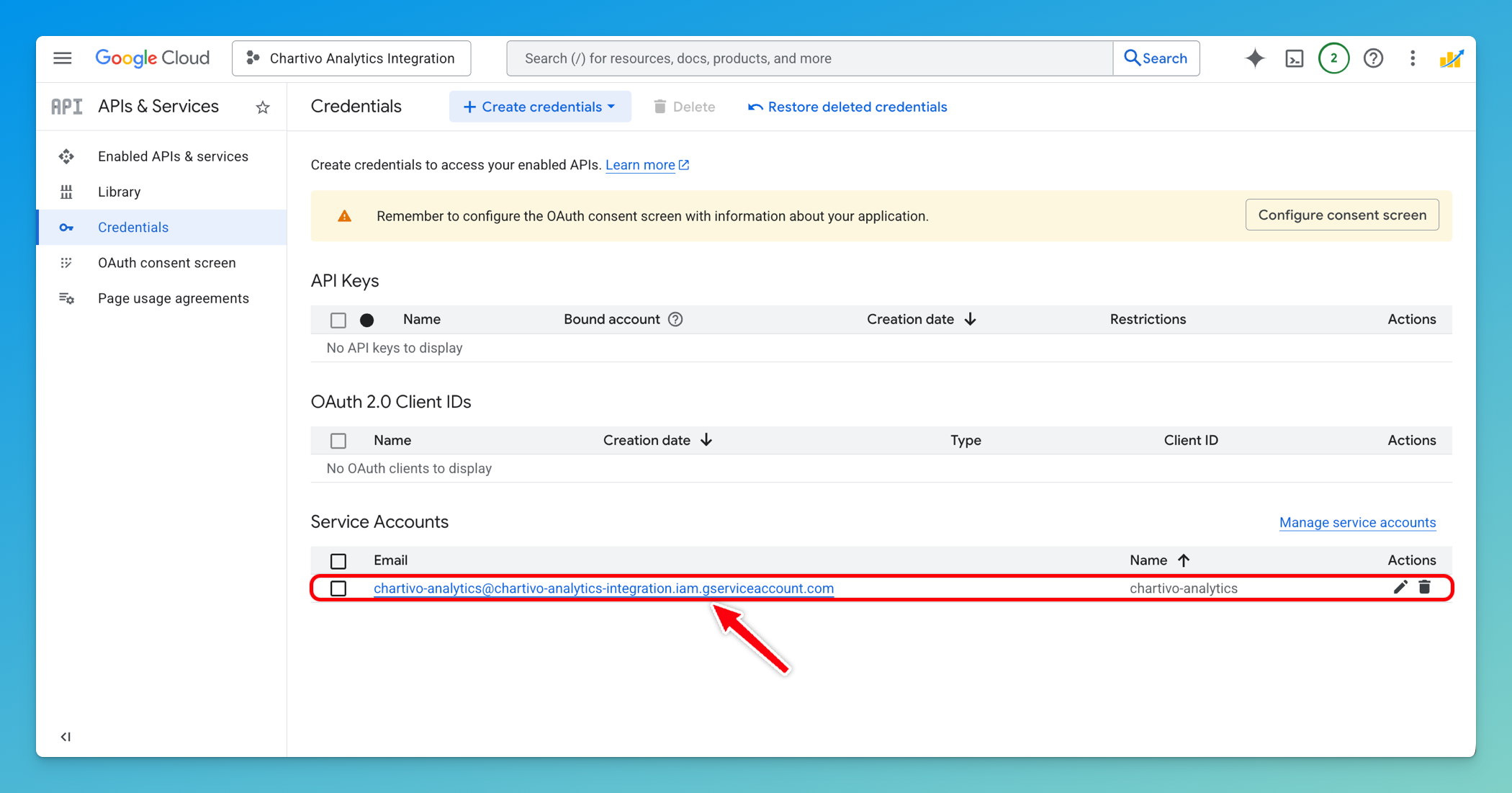Open the navigation menu hamburger icon

click(x=62, y=58)
